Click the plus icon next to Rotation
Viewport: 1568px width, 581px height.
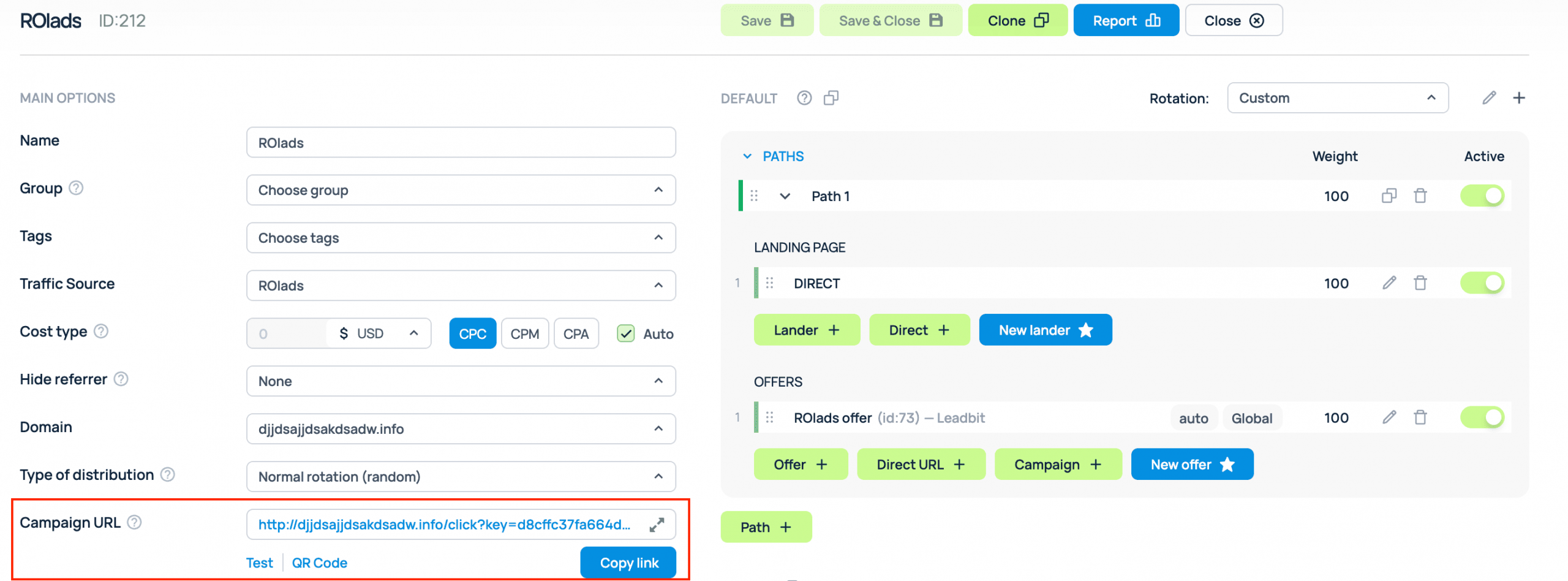pyautogui.click(x=1518, y=98)
